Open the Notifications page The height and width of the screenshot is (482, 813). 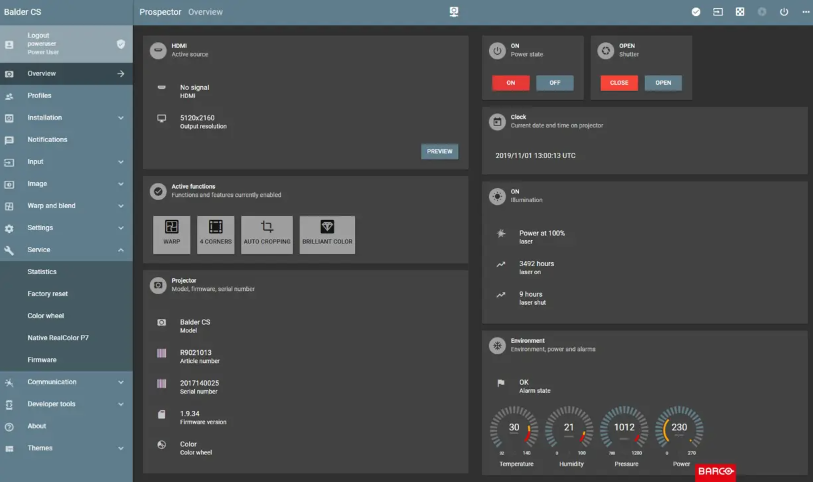pyautogui.click(x=47, y=140)
